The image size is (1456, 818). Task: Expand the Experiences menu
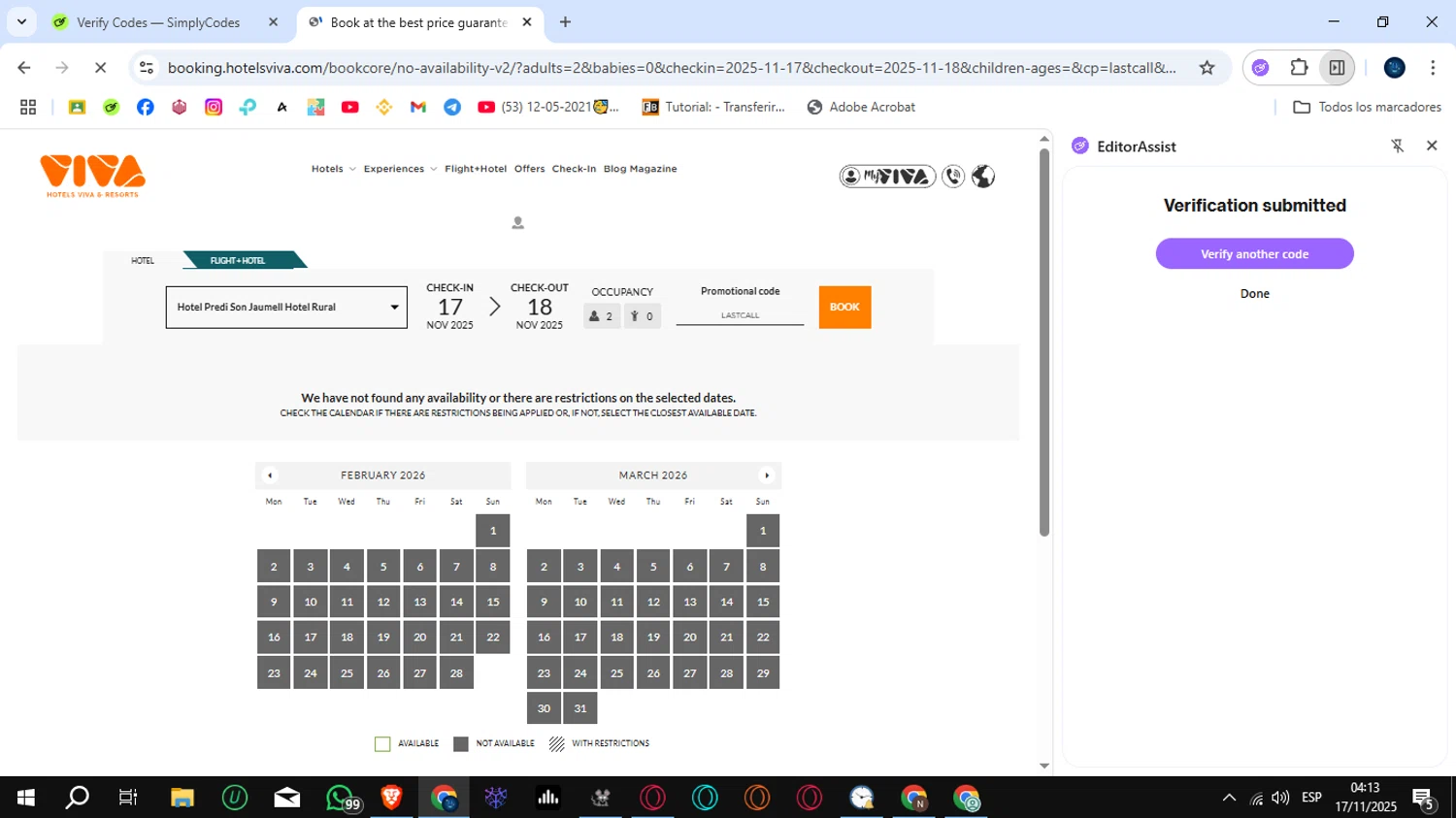point(400,169)
